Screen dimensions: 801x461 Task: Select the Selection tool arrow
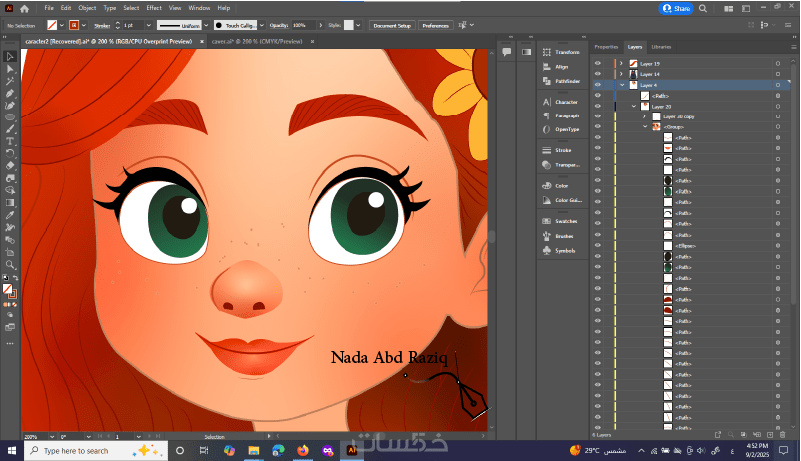tap(10, 56)
